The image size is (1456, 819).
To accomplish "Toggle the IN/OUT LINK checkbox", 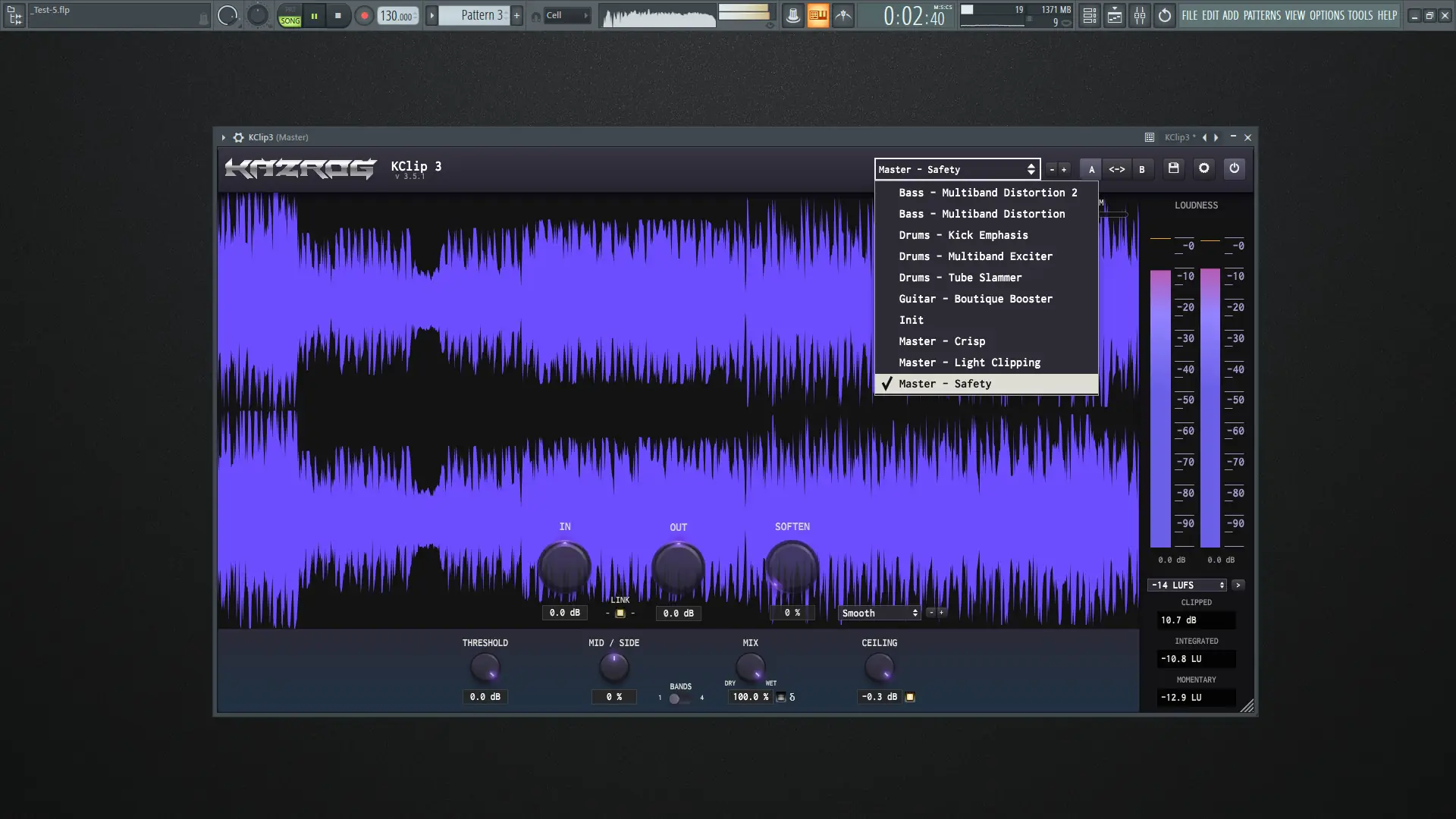I will 620,613.
